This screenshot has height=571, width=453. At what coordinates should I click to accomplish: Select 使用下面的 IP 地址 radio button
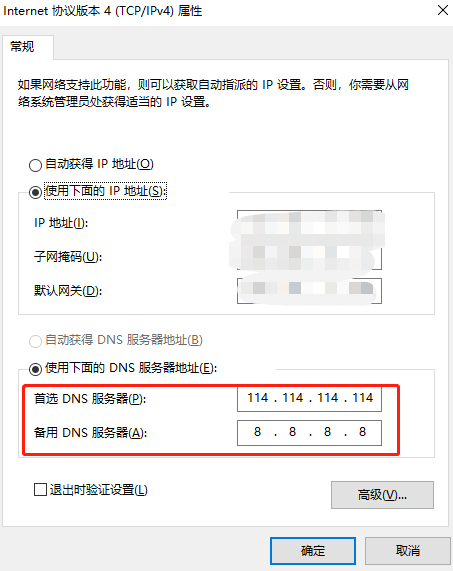pos(35,192)
